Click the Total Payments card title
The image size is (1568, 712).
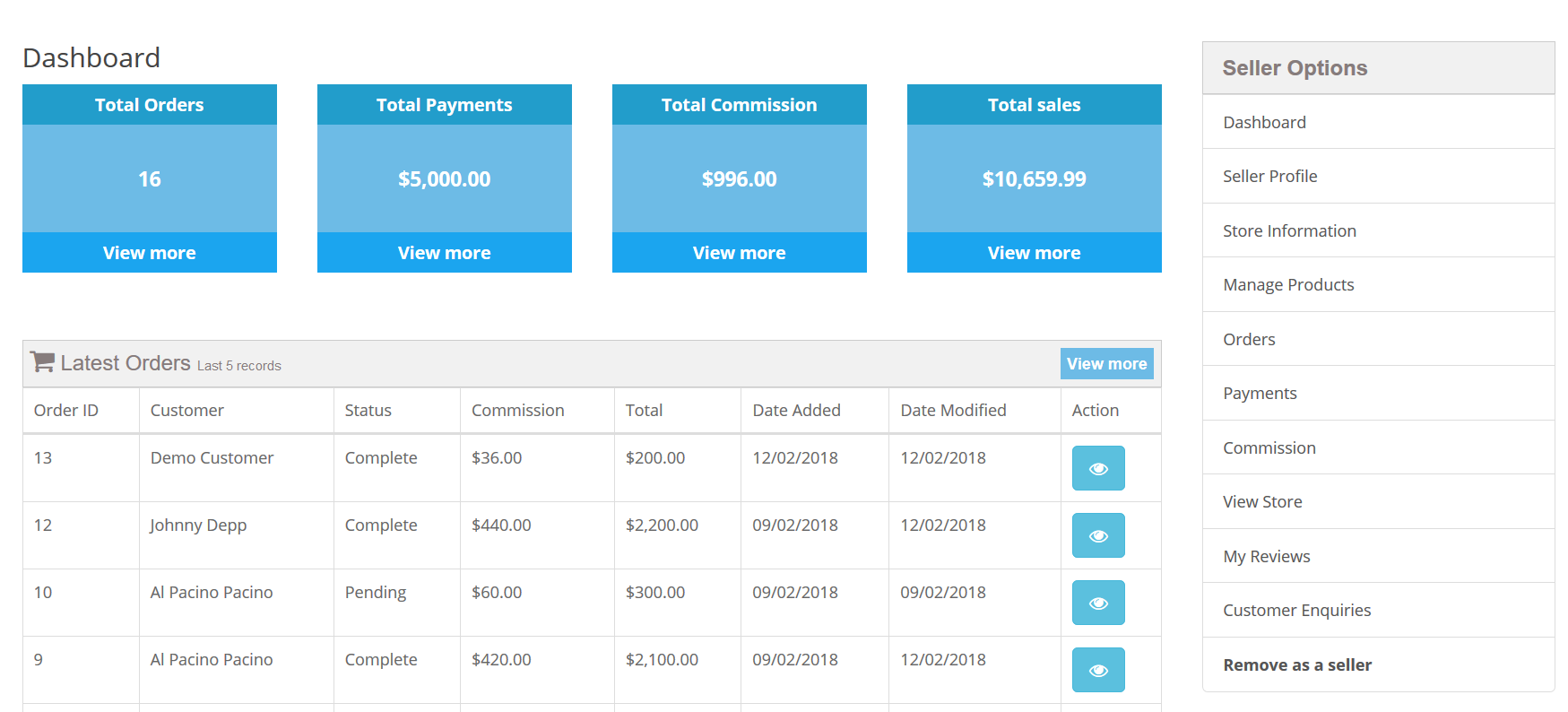(445, 105)
